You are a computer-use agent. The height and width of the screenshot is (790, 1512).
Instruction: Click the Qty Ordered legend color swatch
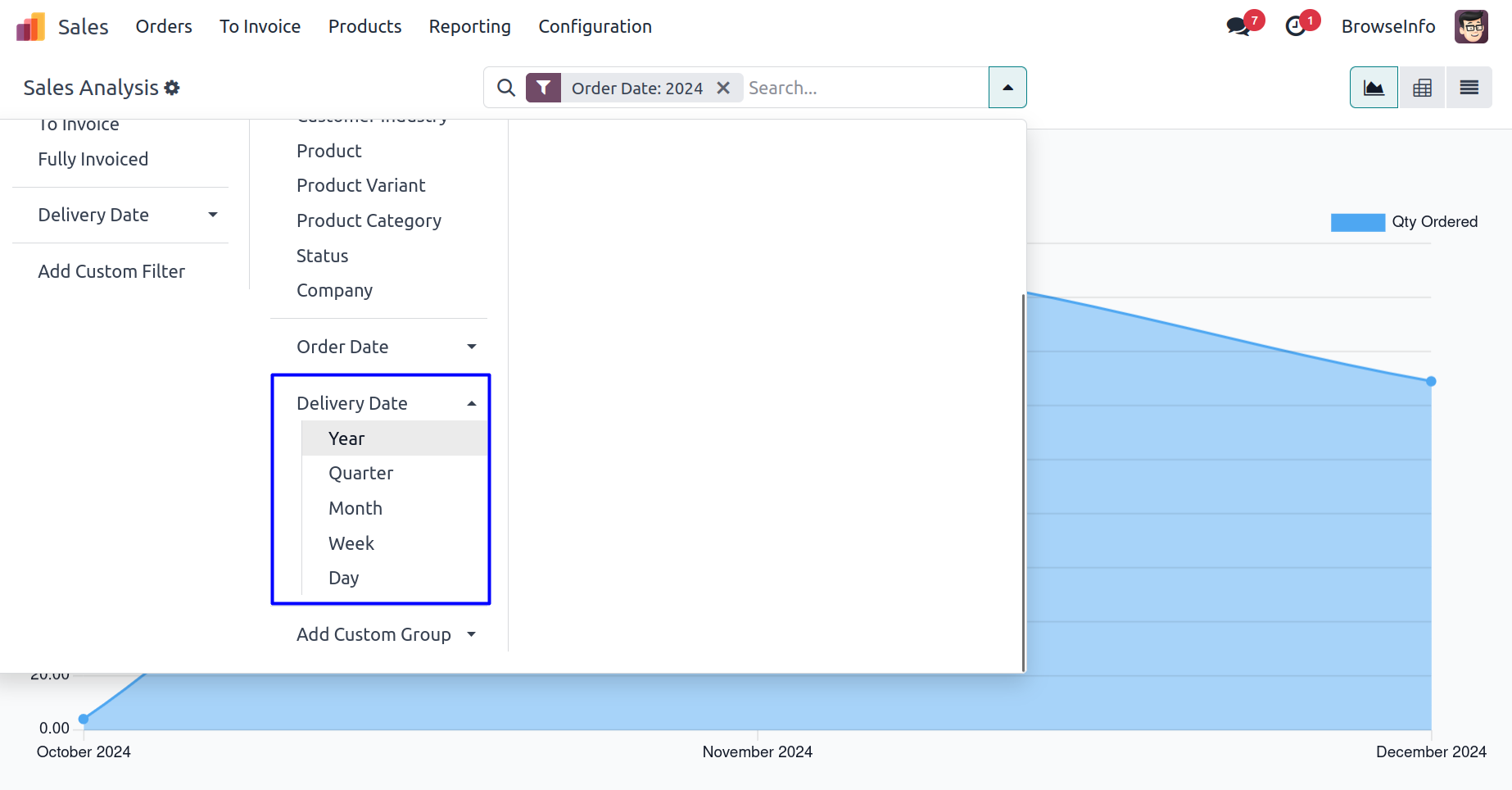point(1357,222)
